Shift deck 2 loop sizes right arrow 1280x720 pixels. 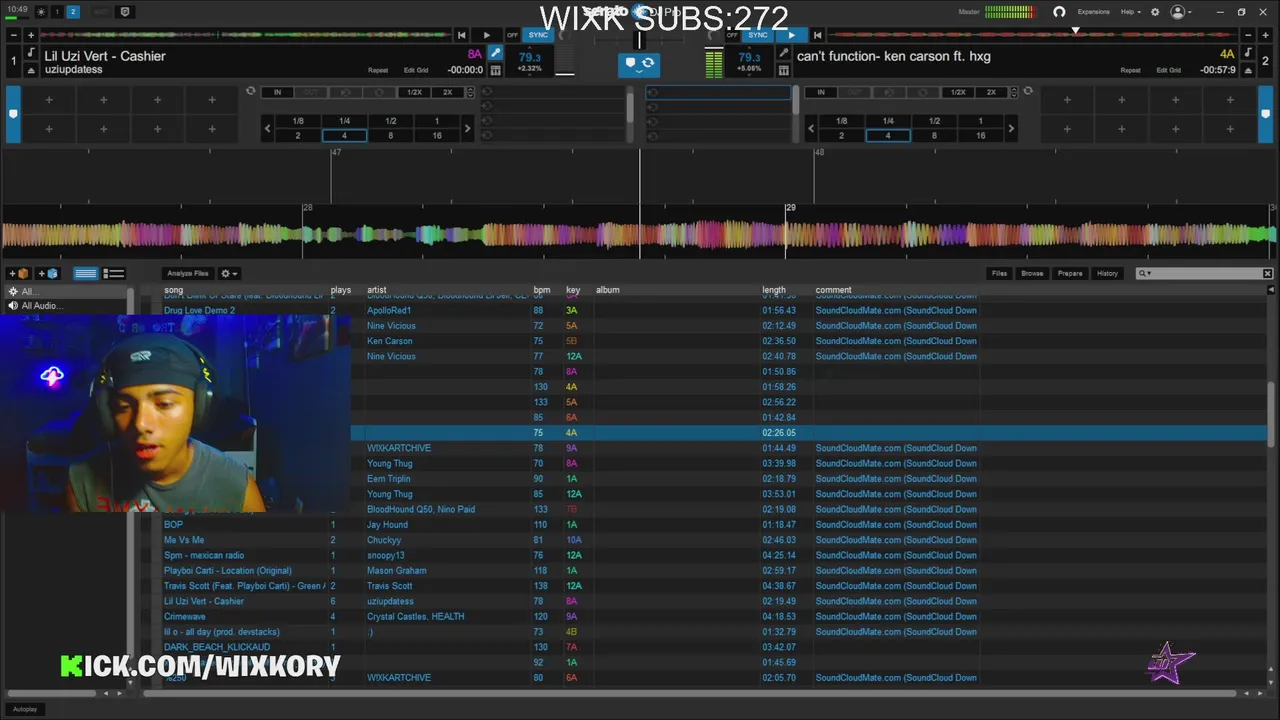click(x=1011, y=128)
